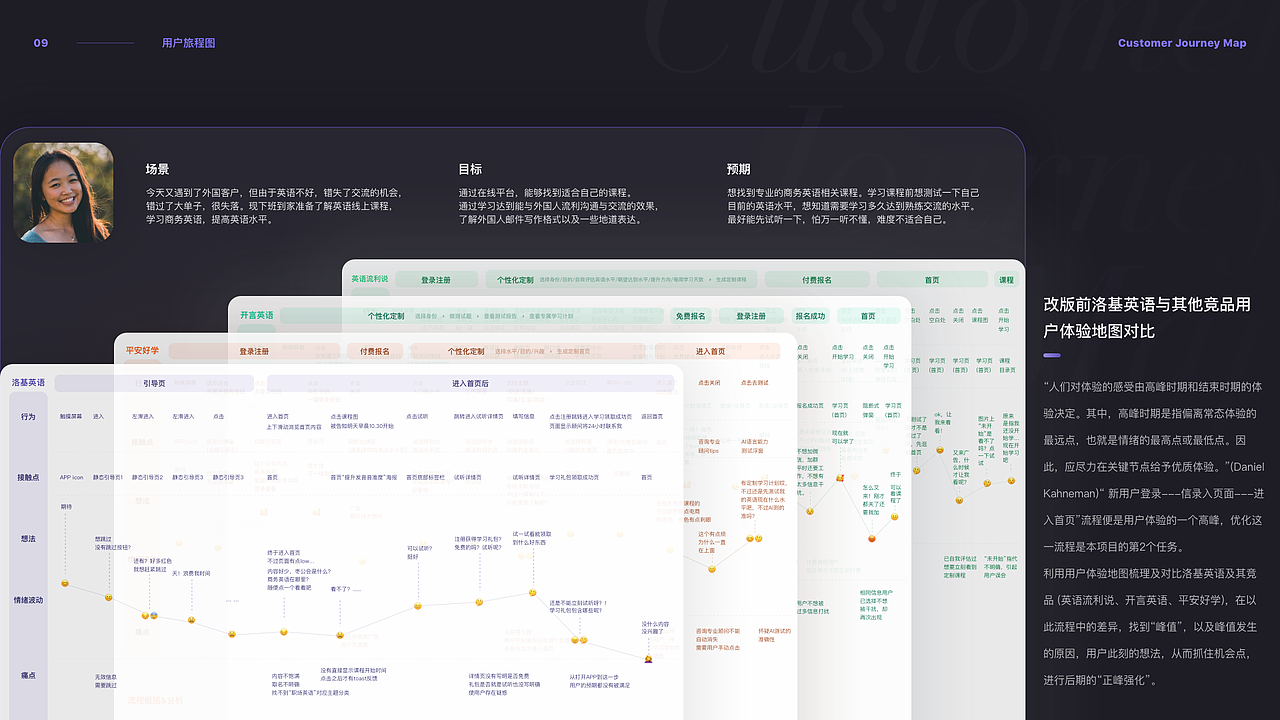
Task: Click the 行为 row label
Action: click(27, 416)
